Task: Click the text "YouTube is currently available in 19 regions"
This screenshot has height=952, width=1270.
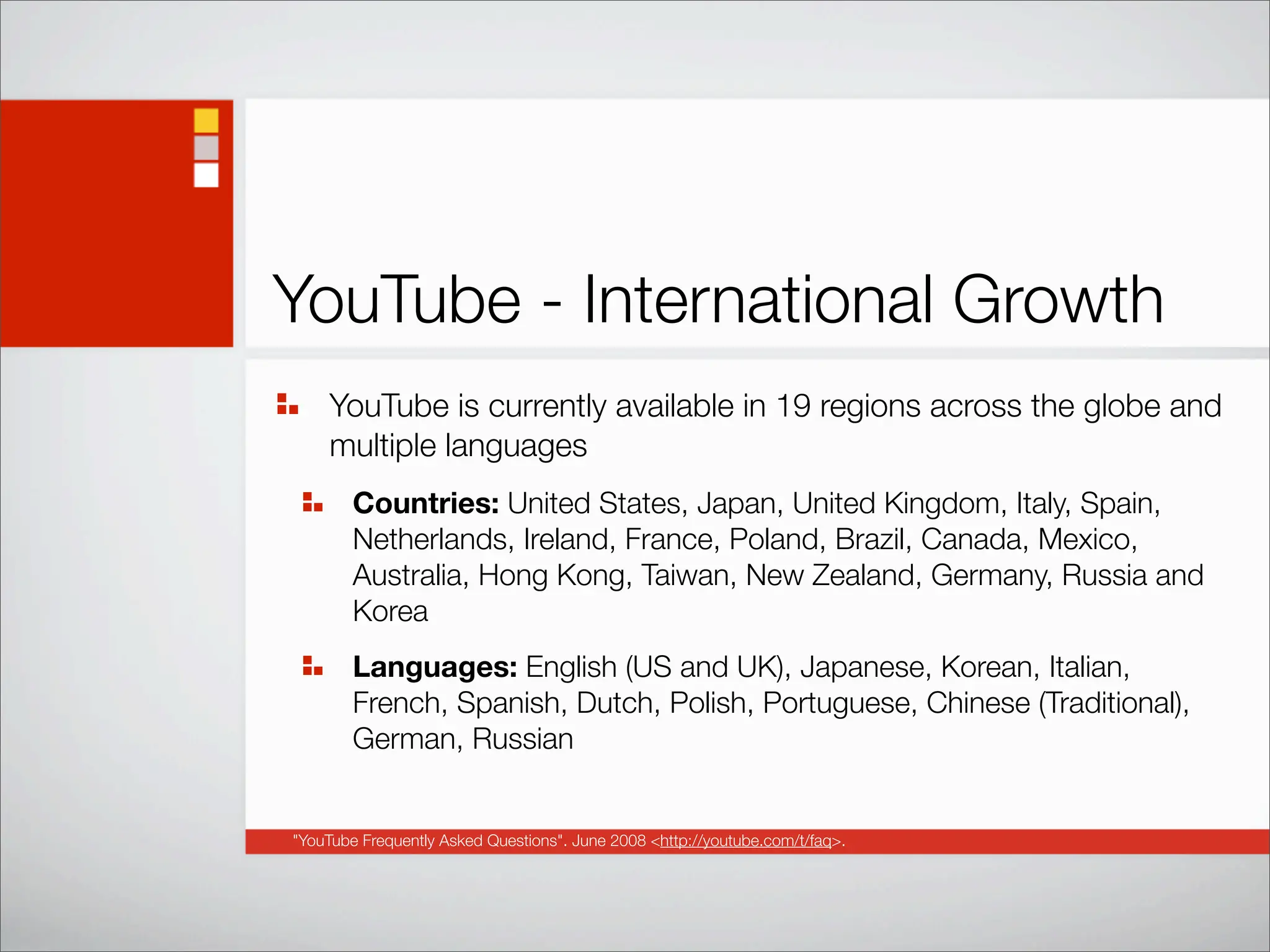Action: point(626,407)
